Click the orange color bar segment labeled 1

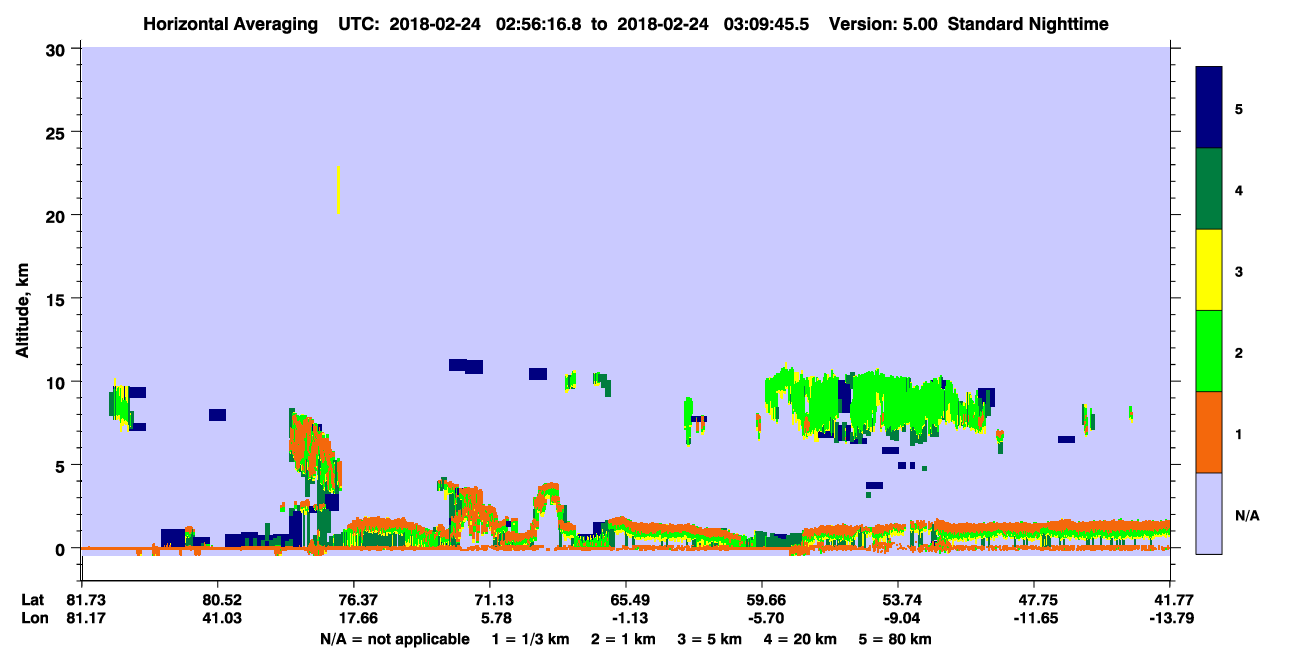coord(1209,432)
